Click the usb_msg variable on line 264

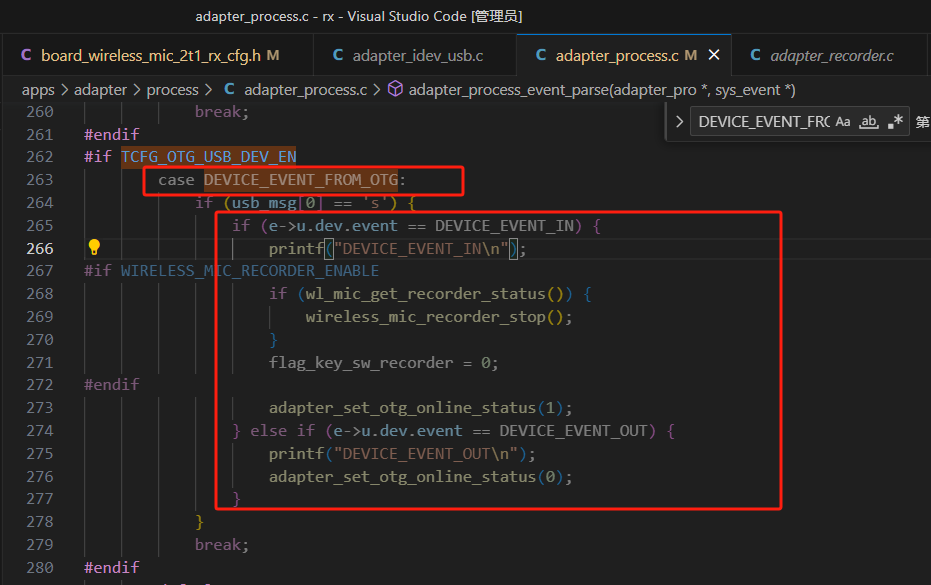(264, 203)
